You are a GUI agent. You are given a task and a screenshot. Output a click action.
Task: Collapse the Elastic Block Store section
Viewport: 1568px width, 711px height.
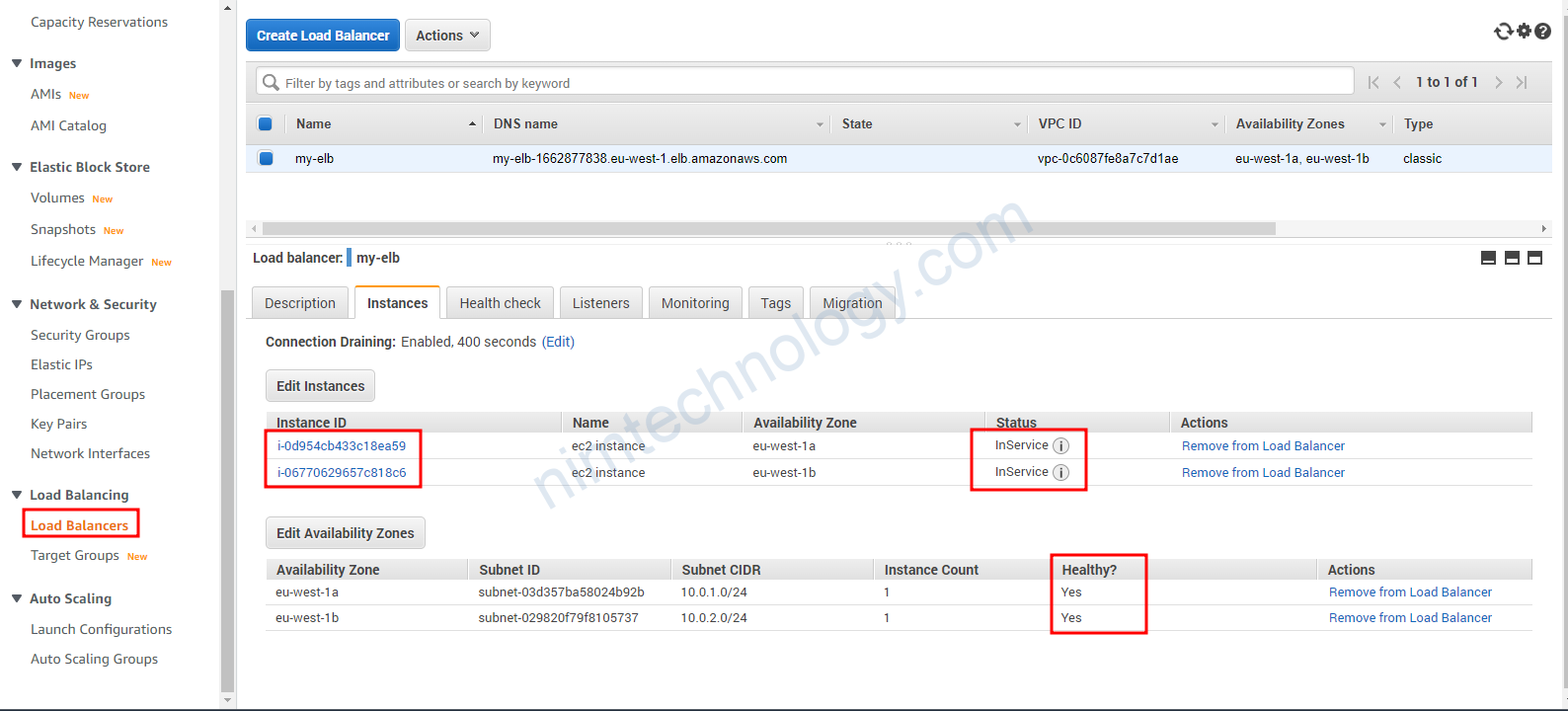[x=17, y=167]
